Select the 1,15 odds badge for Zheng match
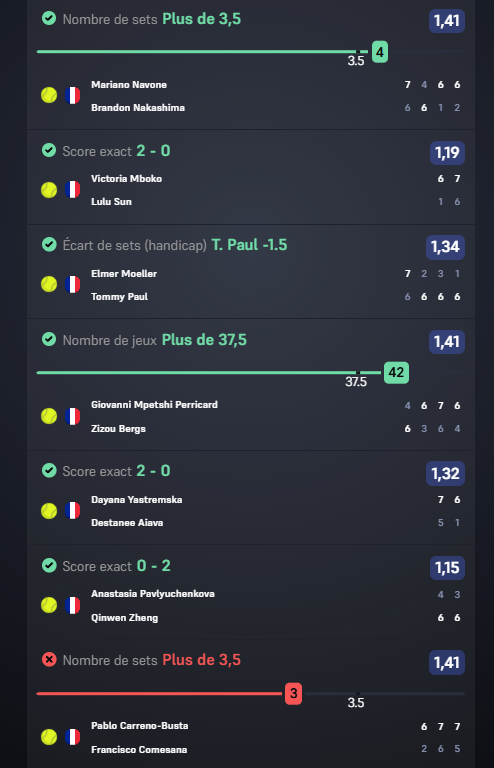Viewport: 494px width, 768px height. [447, 568]
